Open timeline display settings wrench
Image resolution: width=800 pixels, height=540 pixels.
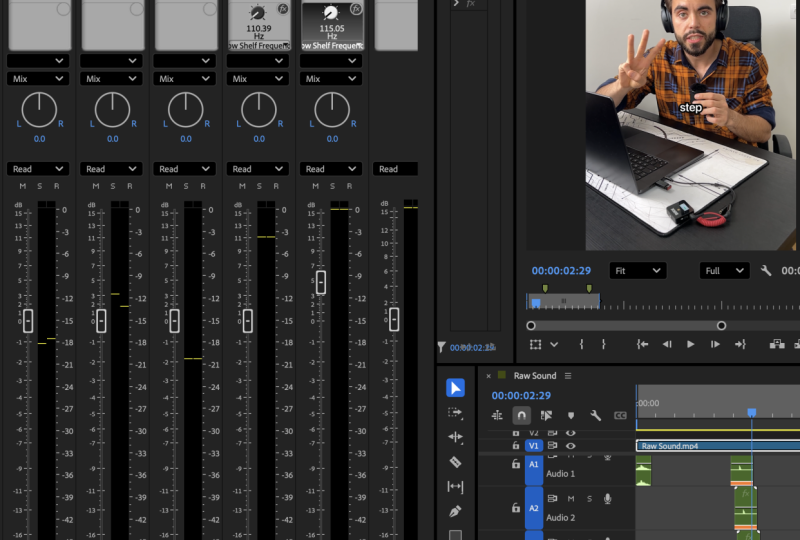click(x=595, y=415)
